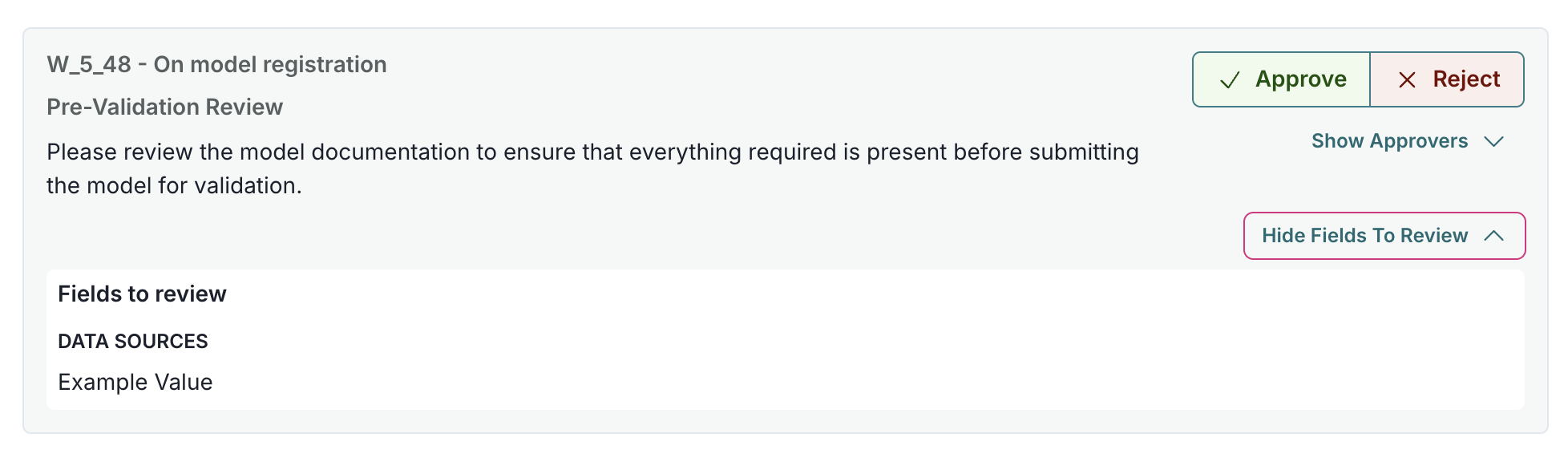Select the Pre-Validation Review subtitle
This screenshot has width=1568, height=454.
click(164, 107)
